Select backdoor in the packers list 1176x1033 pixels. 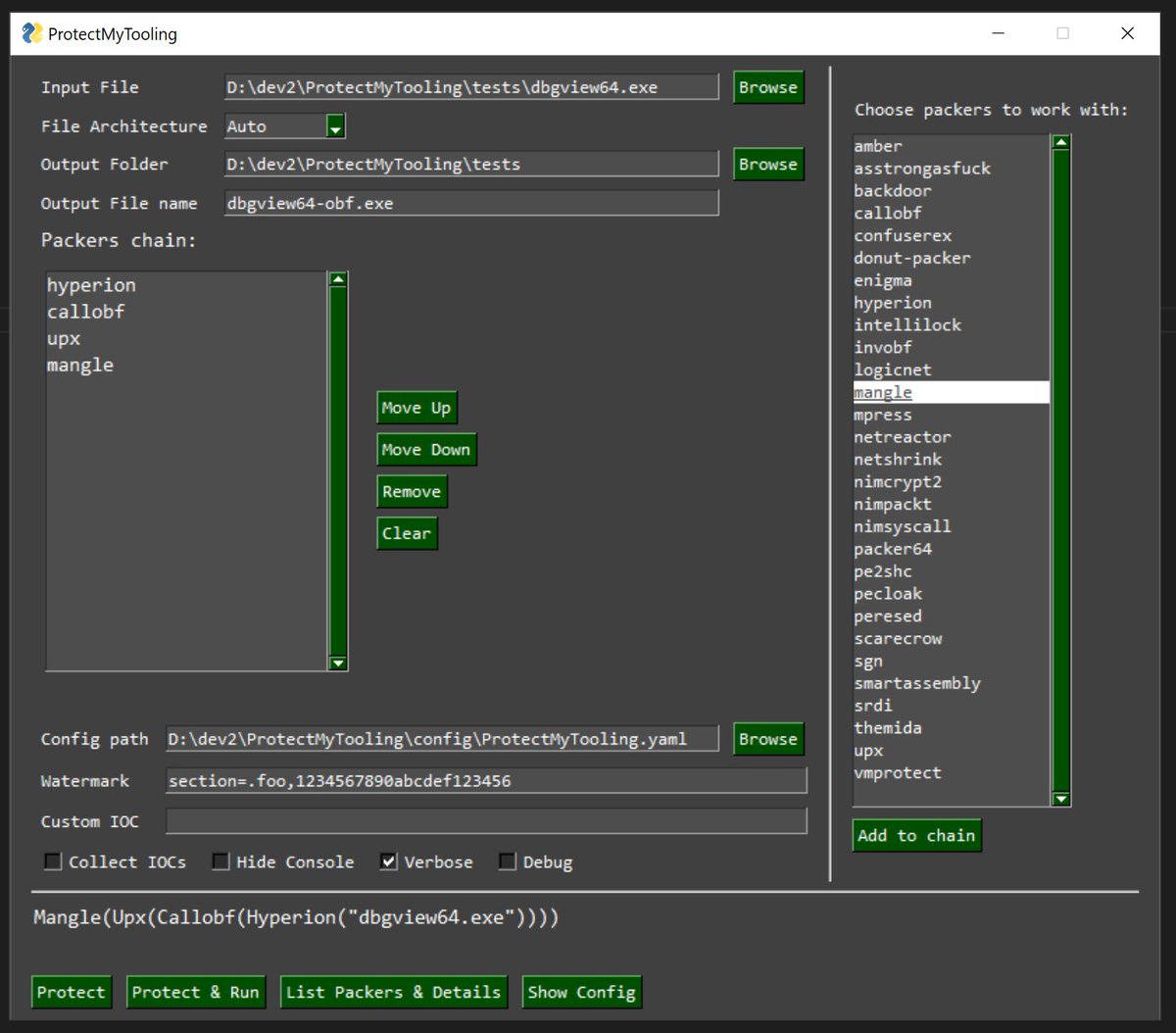[951, 191]
